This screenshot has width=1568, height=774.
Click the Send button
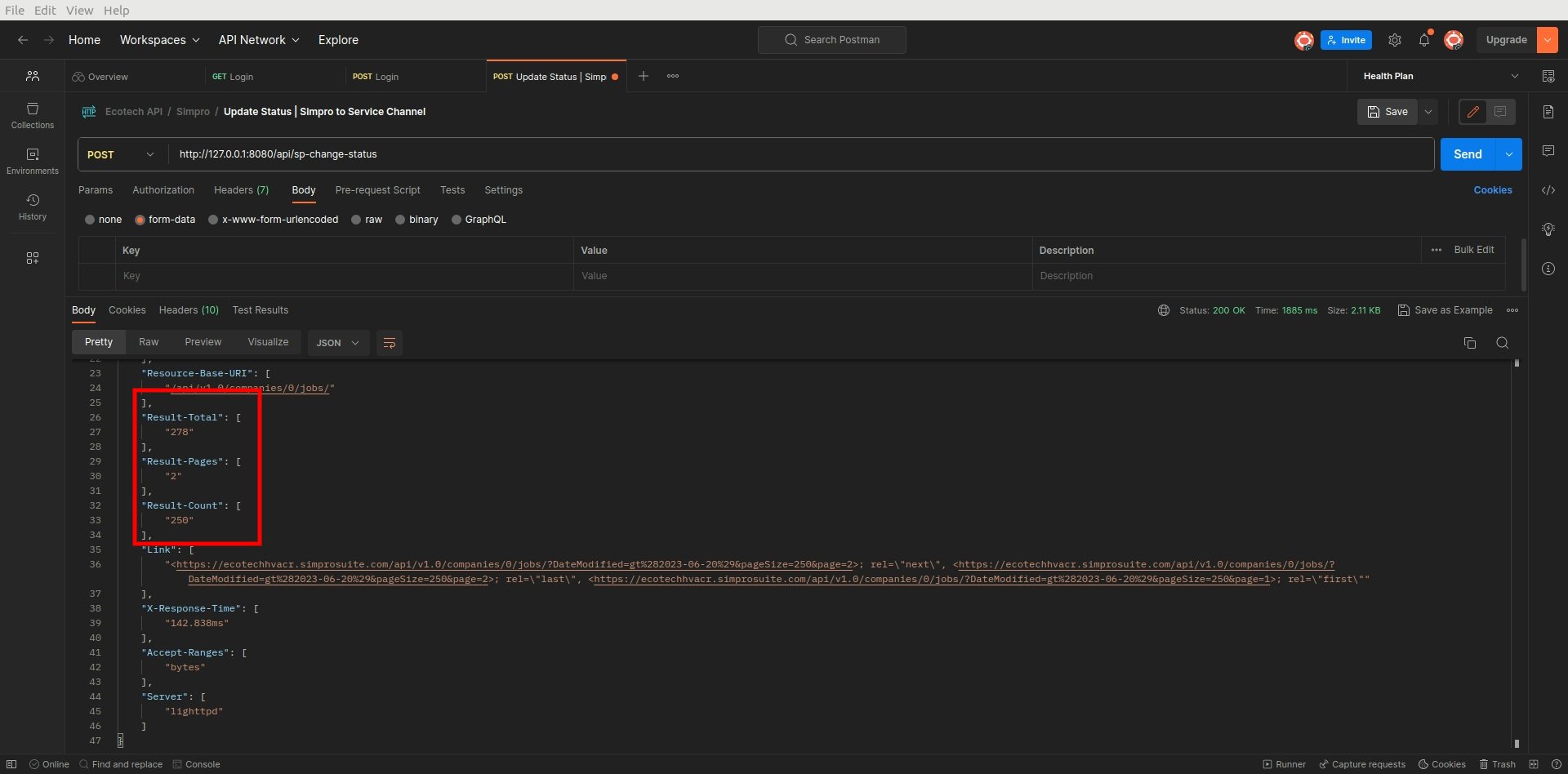[1468, 154]
